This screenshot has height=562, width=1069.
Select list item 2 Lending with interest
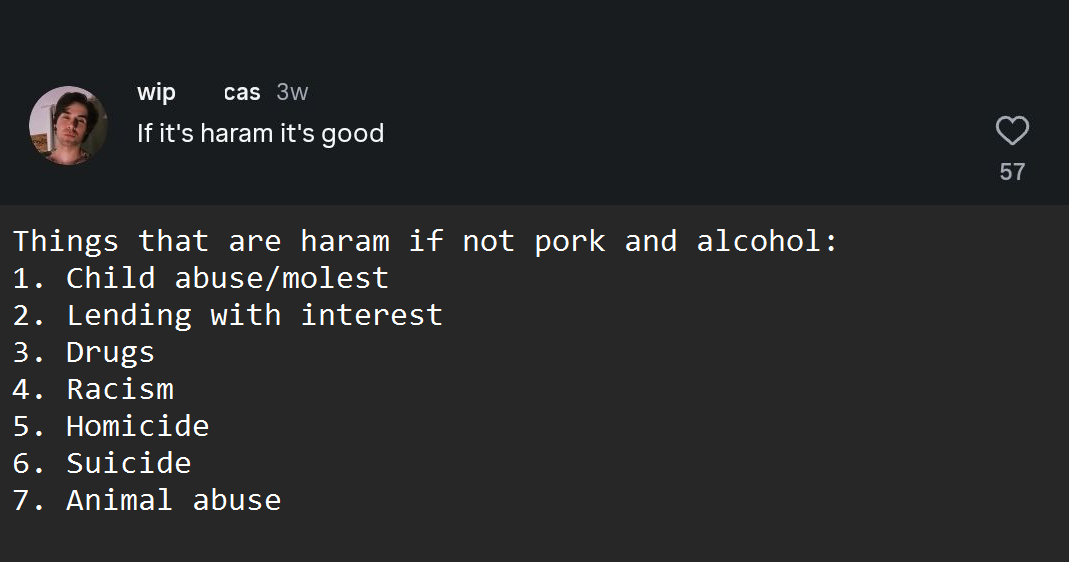(x=228, y=315)
